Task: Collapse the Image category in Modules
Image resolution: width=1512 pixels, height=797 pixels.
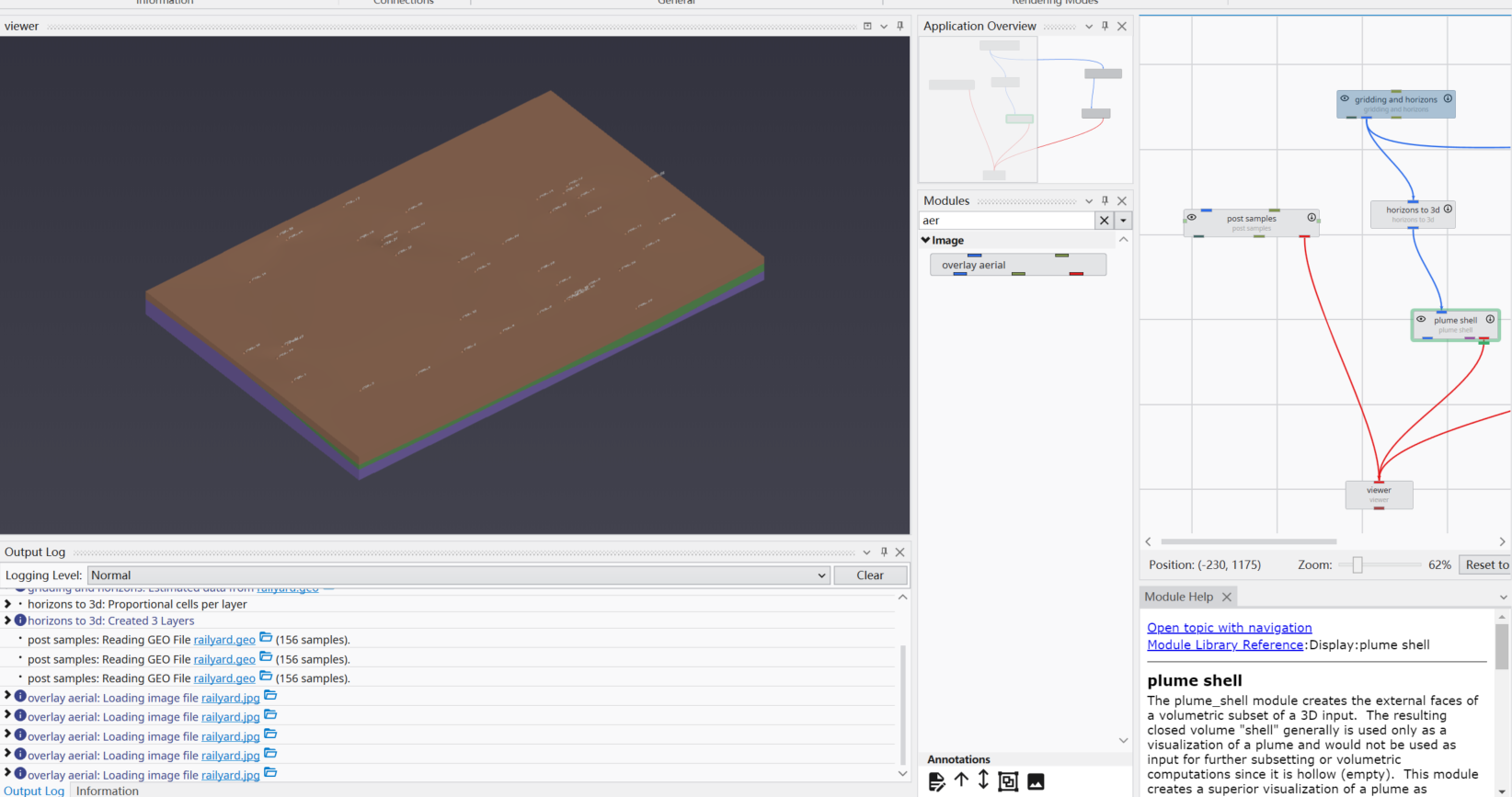Action: tap(925, 240)
